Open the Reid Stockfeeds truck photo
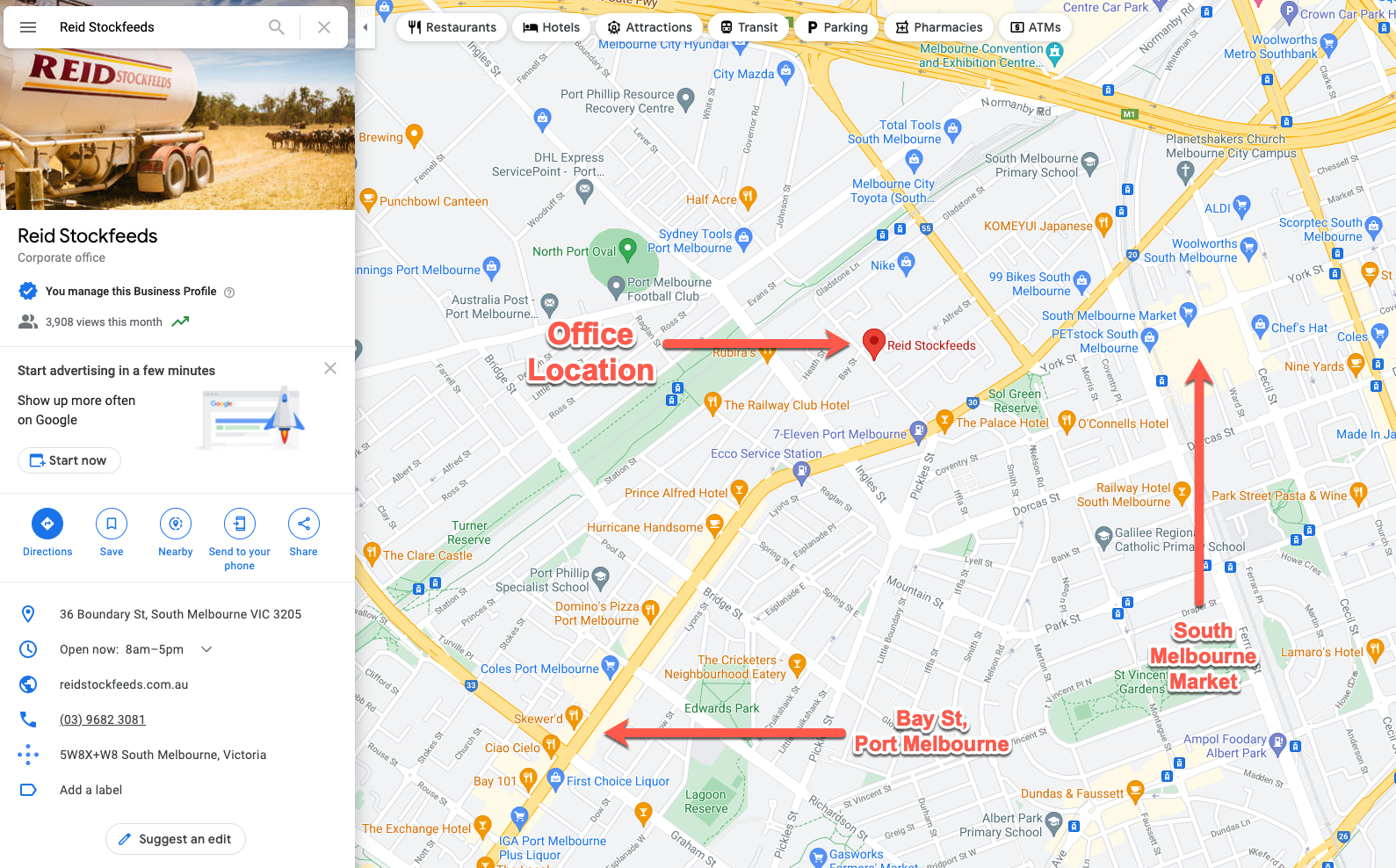This screenshot has width=1396, height=868. tap(177, 129)
